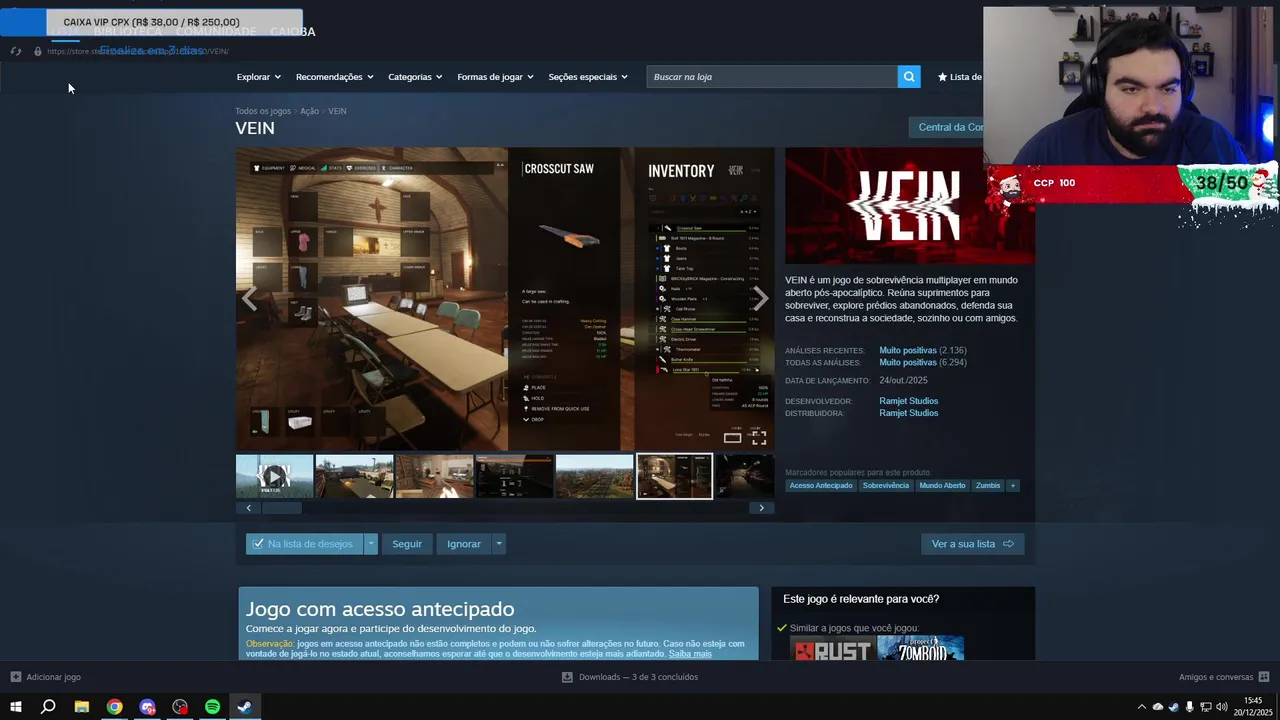Click the plus button to add a tag
This screenshot has width=1280, height=720.
click(1012, 485)
